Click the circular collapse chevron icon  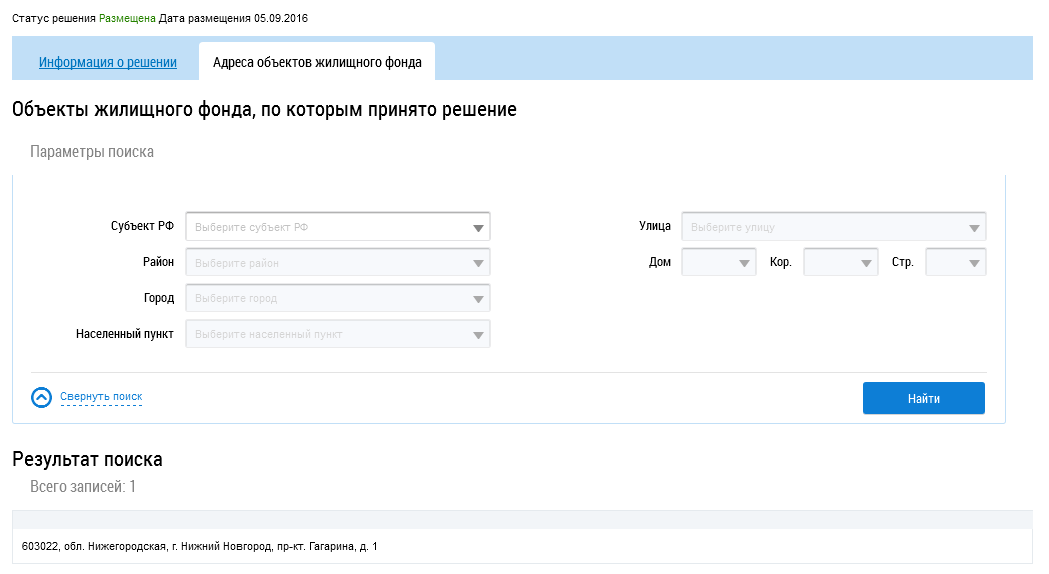(x=41, y=397)
